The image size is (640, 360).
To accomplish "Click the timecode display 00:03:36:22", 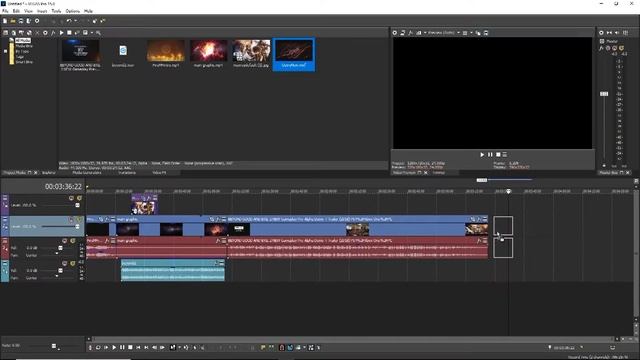I will tap(63, 187).
